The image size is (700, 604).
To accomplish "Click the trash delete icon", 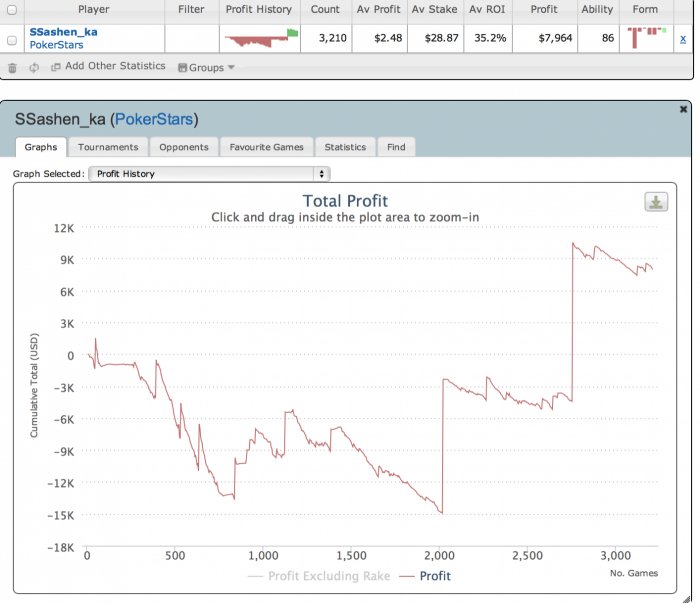I will click(12, 68).
